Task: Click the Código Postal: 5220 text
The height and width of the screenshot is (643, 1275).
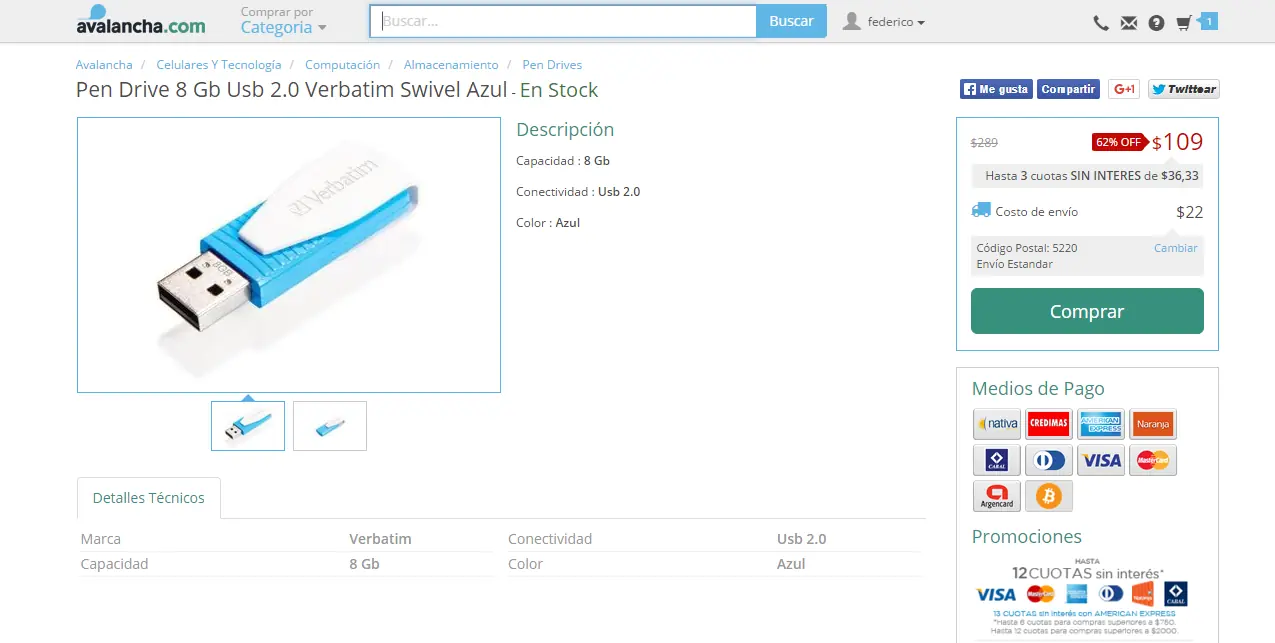Action: click(x=1027, y=248)
